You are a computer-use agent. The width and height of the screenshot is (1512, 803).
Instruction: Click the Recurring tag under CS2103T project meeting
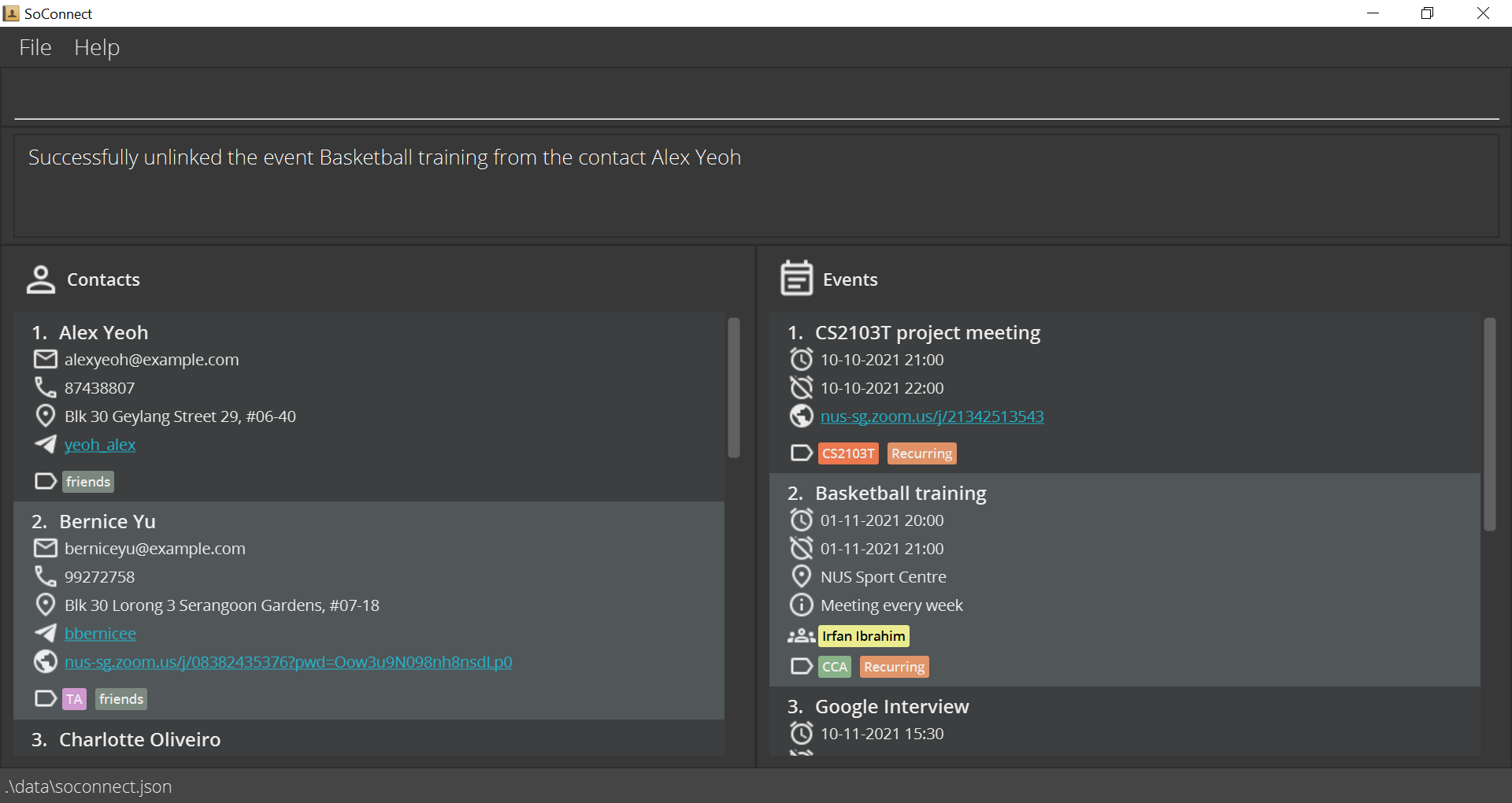click(x=921, y=453)
